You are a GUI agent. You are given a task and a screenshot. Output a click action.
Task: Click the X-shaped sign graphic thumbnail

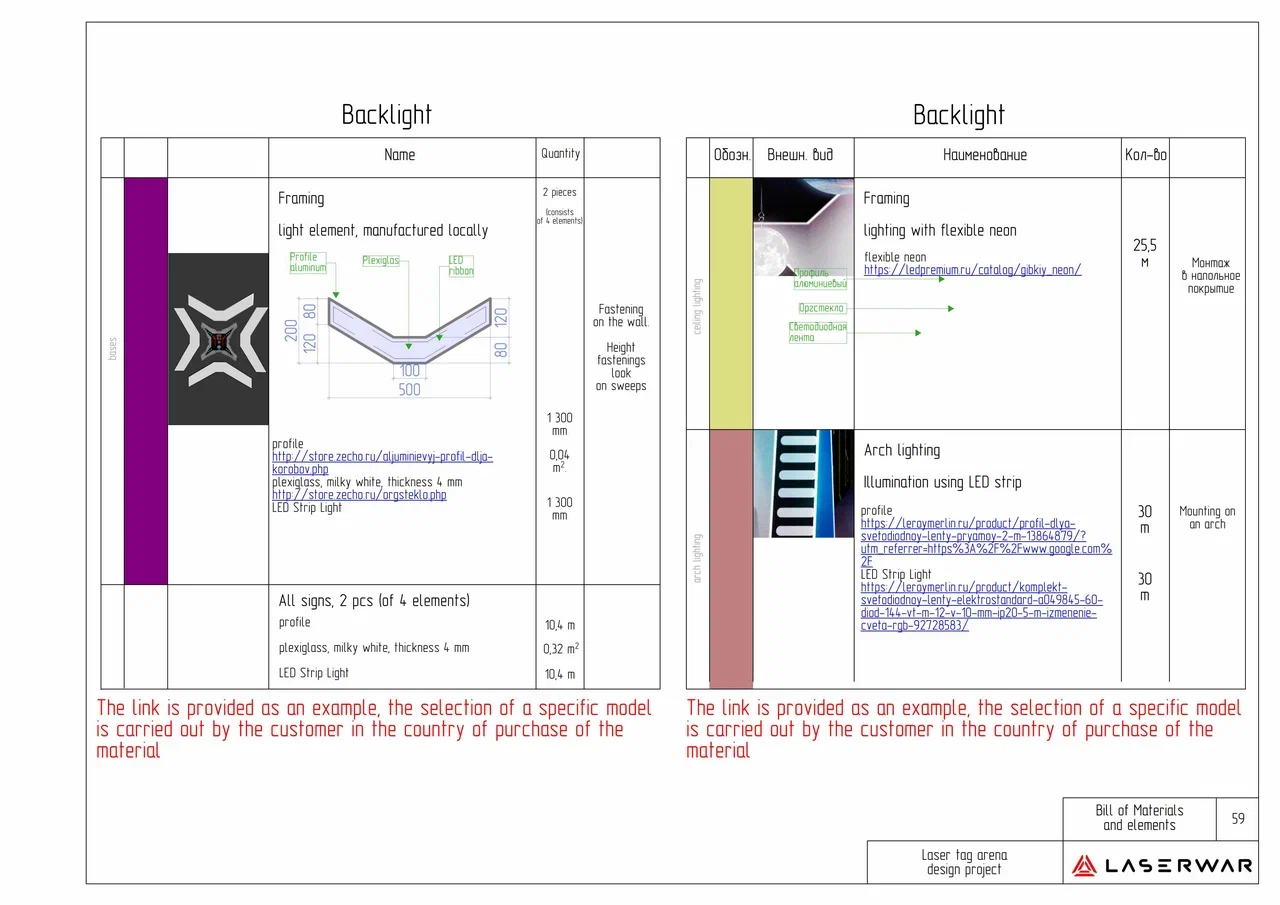218,341
